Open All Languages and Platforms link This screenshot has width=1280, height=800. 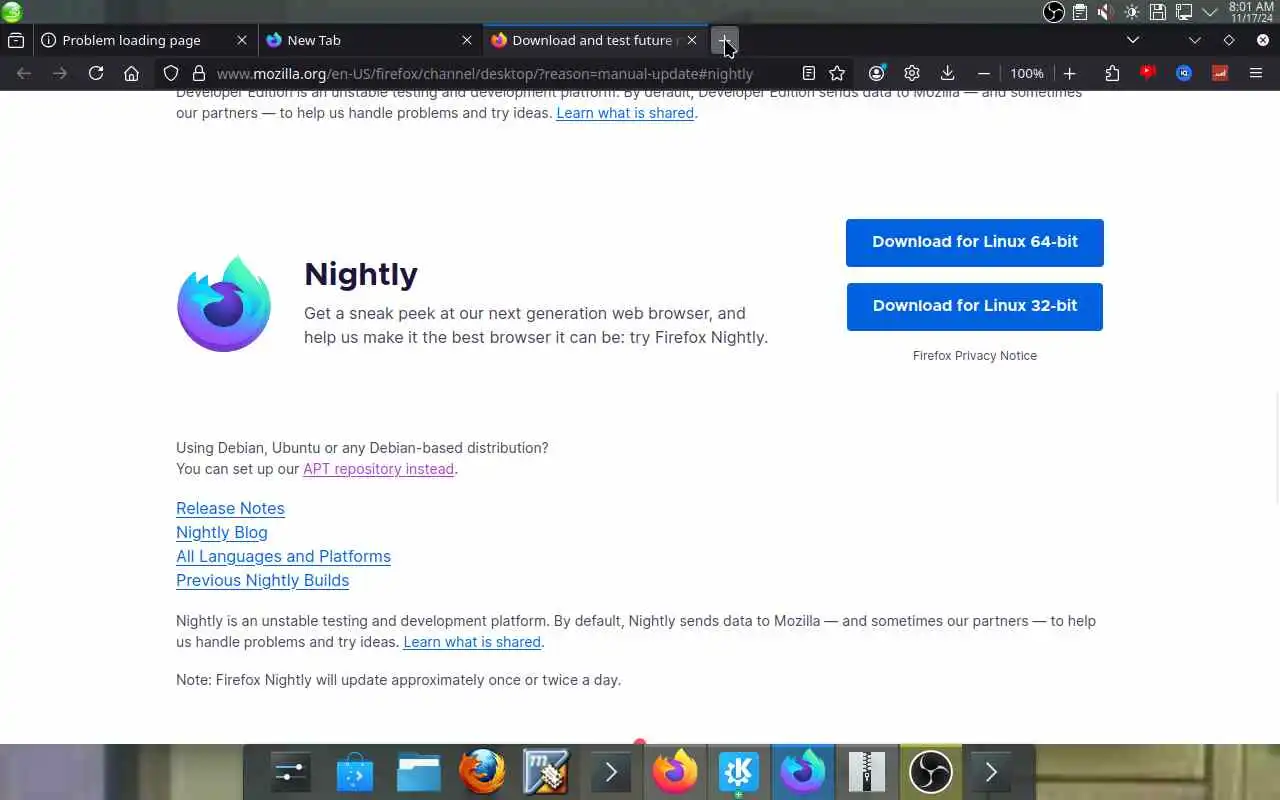(283, 556)
